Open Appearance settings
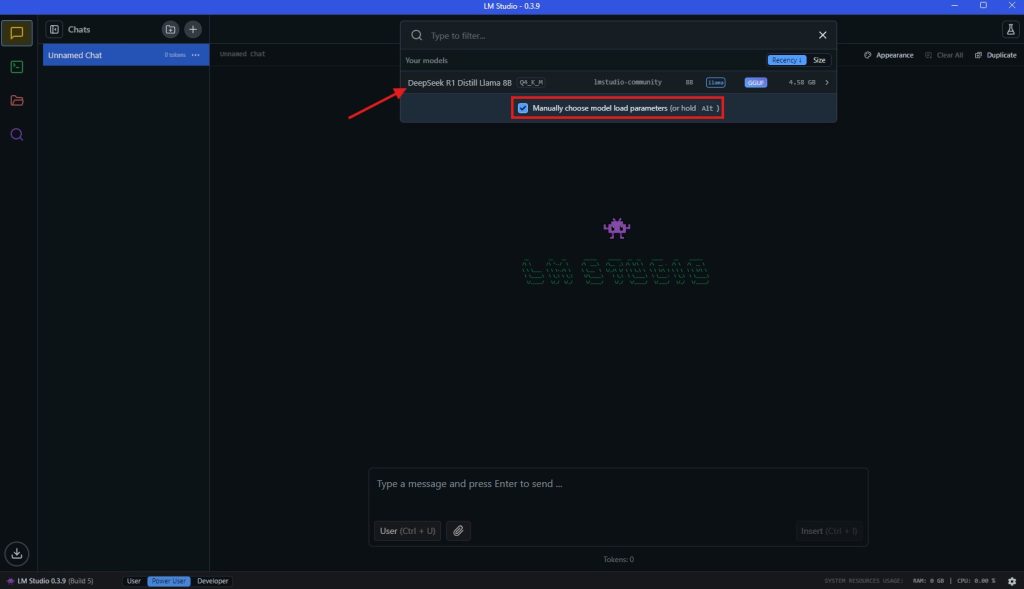The image size is (1024, 589). click(888, 54)
